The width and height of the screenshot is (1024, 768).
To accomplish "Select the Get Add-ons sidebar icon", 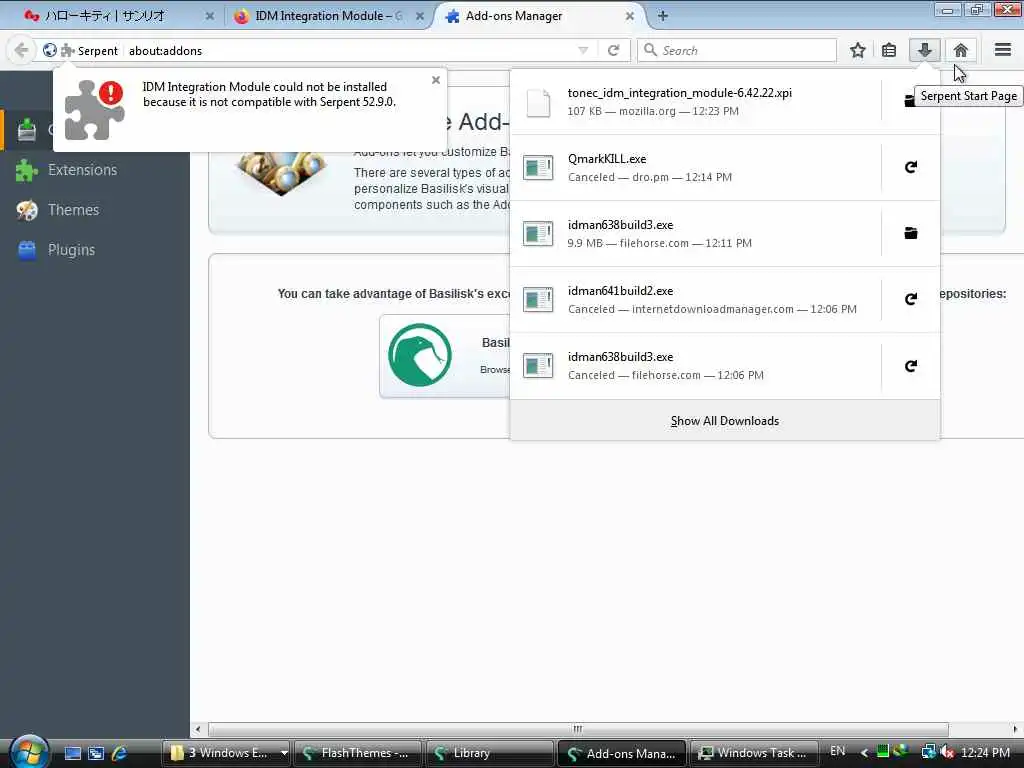I will click(27, 130).
